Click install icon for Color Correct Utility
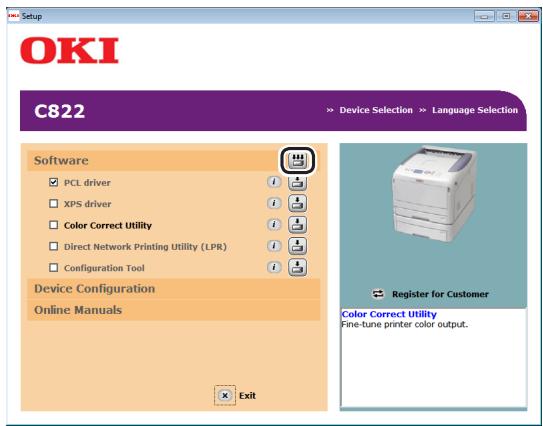 (x=297, y=225)
